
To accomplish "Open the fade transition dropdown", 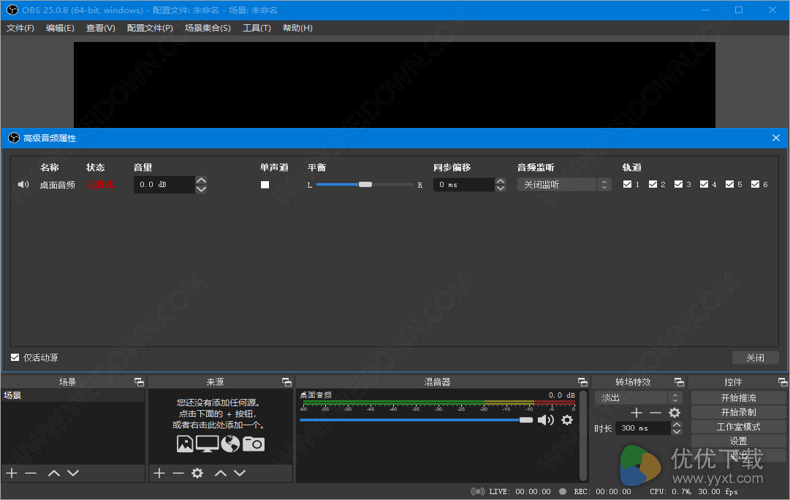I will pyautogui.click(x=639, y=398).
